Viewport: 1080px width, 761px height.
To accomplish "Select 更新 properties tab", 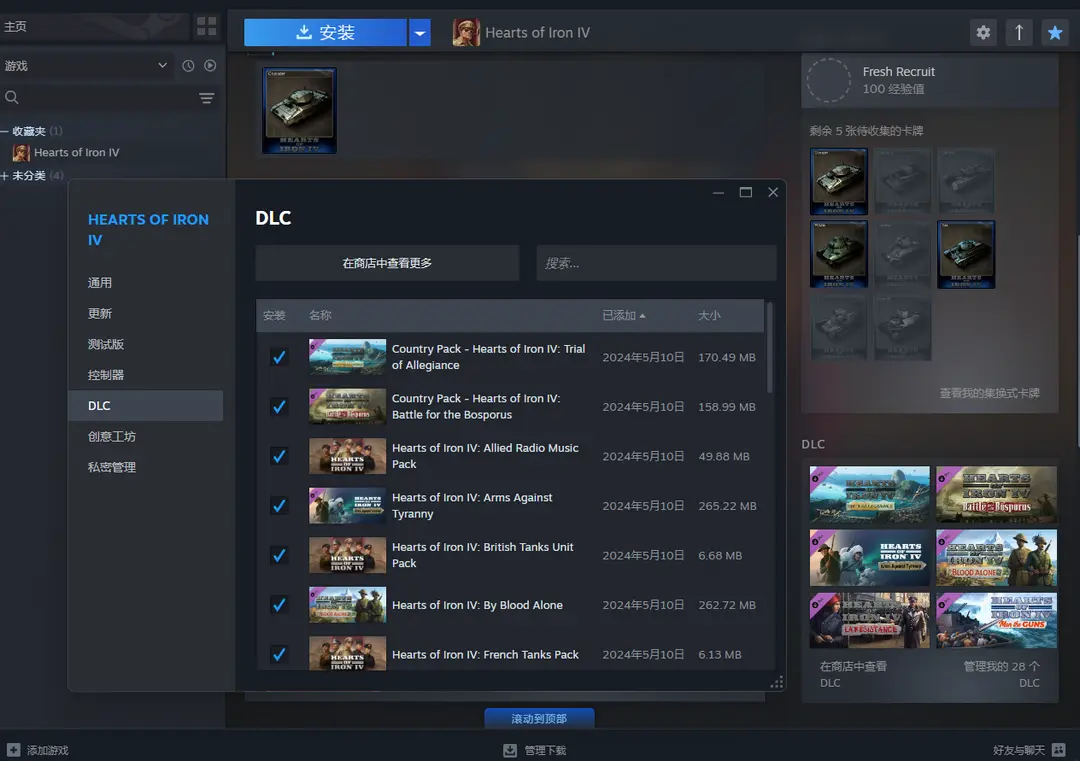I will [x=145, y=313].
